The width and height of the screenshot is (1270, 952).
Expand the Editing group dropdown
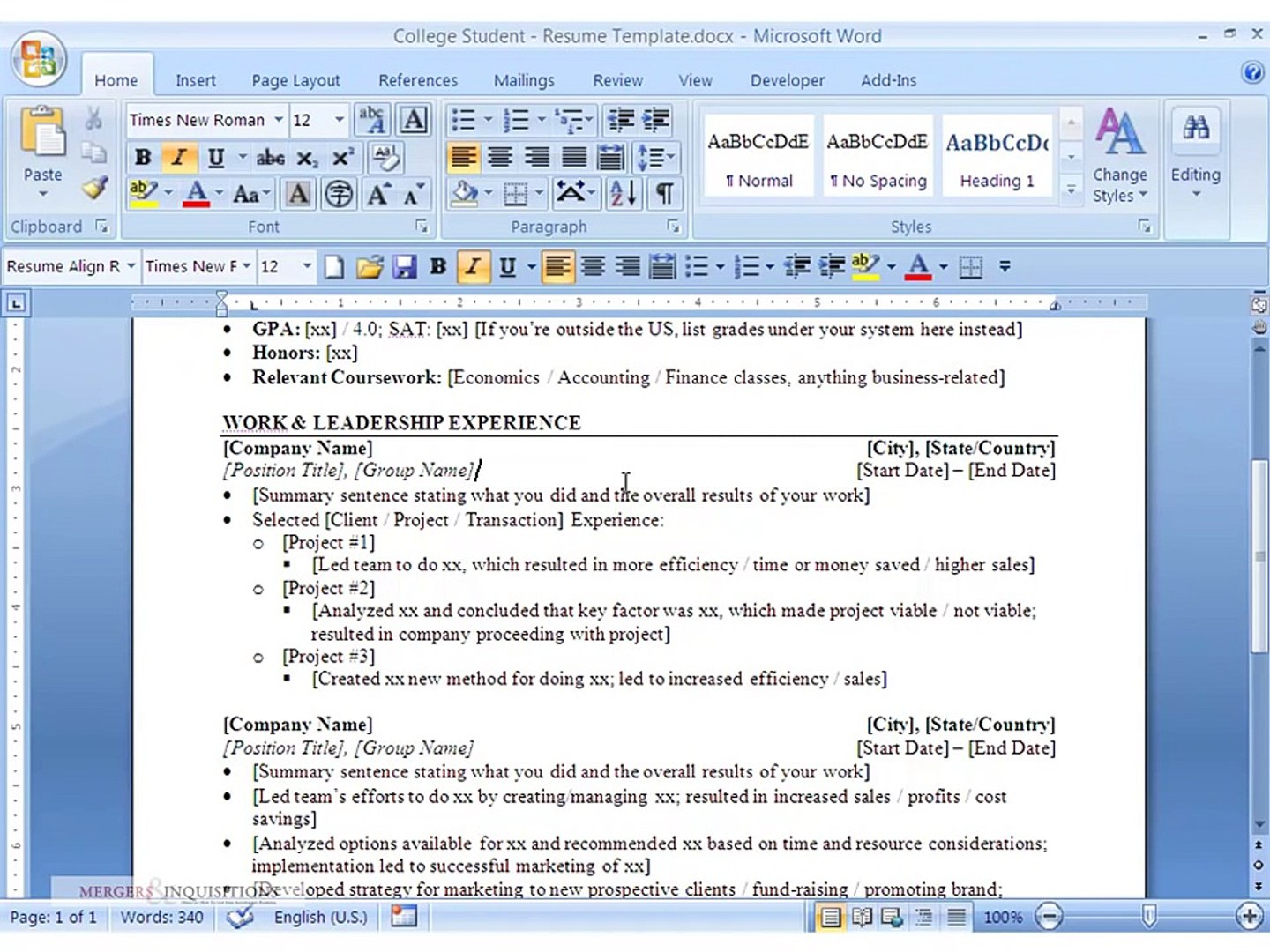tap(1196, 156)
